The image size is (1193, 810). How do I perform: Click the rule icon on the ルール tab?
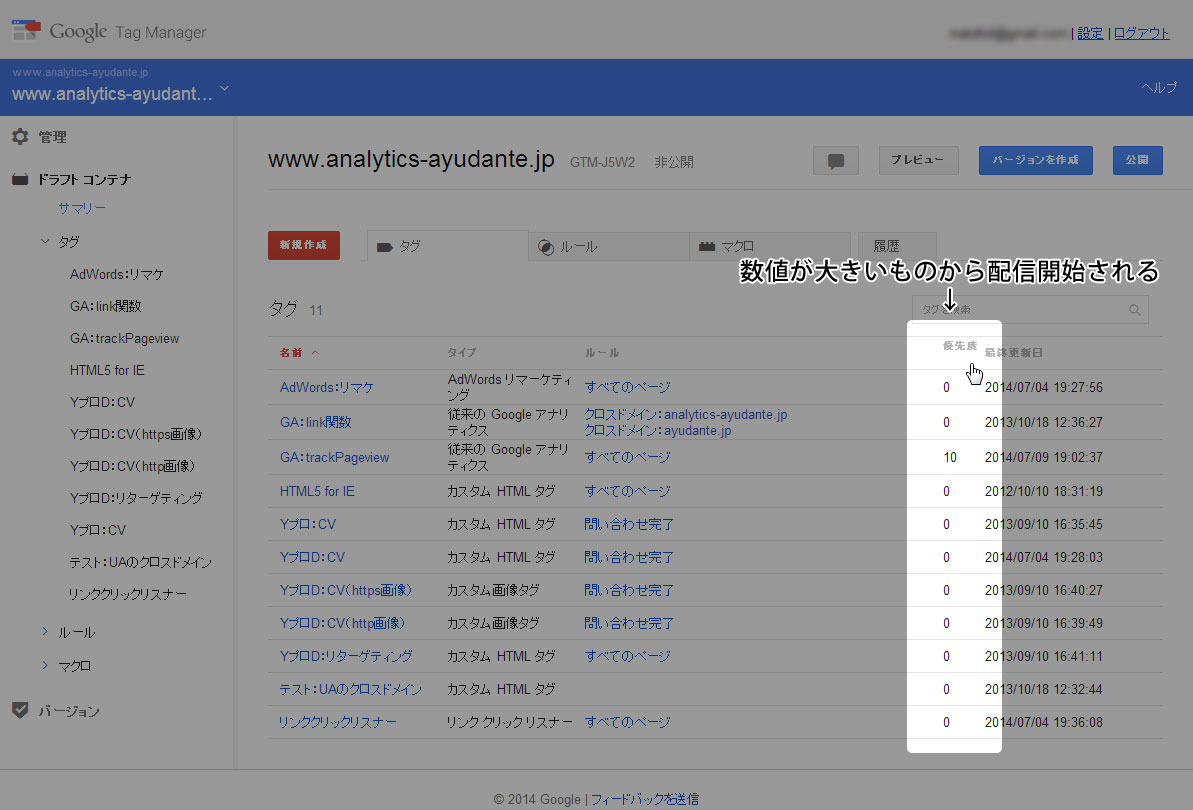546,246
